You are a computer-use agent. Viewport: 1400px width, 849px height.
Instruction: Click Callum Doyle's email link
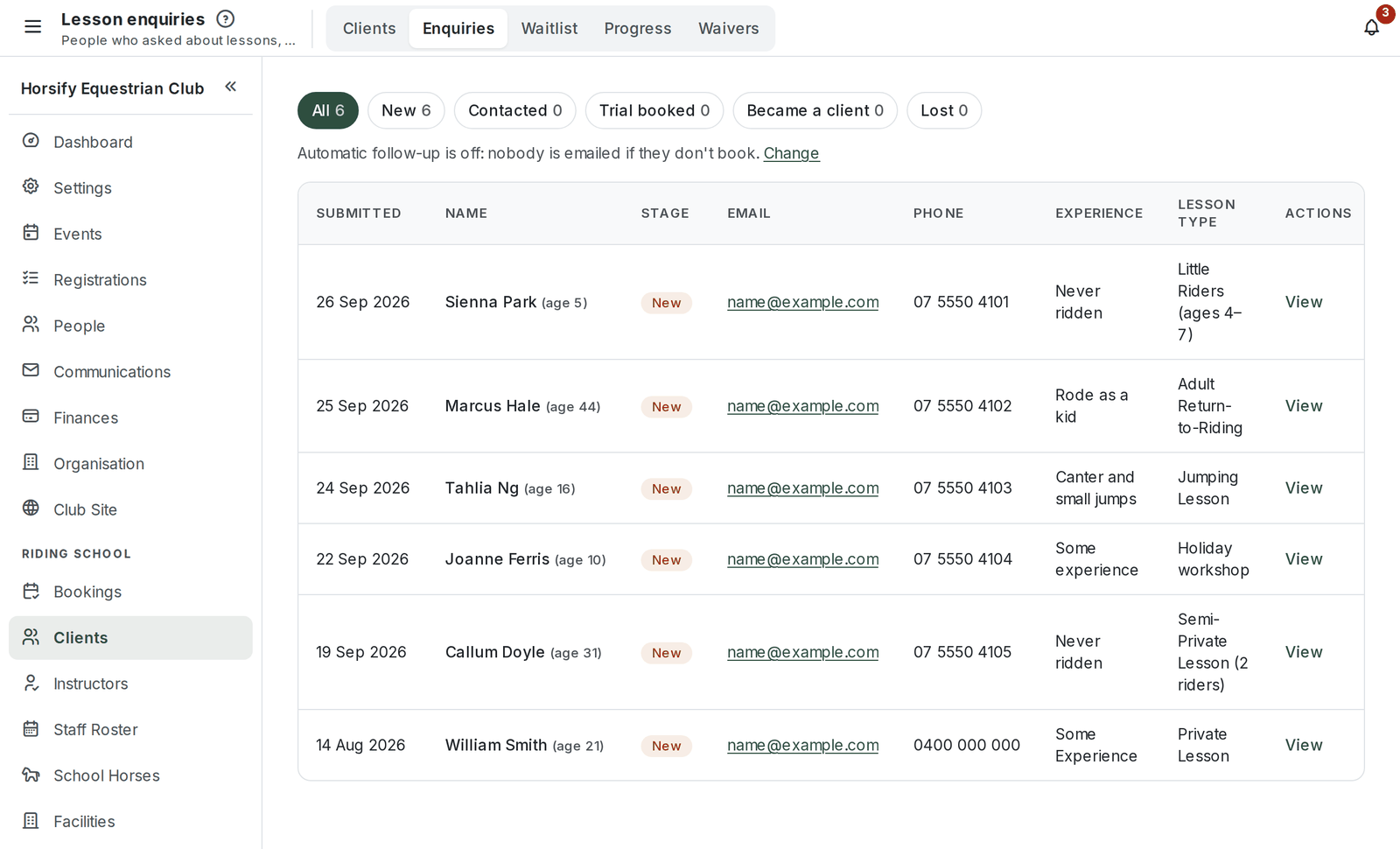click(802, 652)
